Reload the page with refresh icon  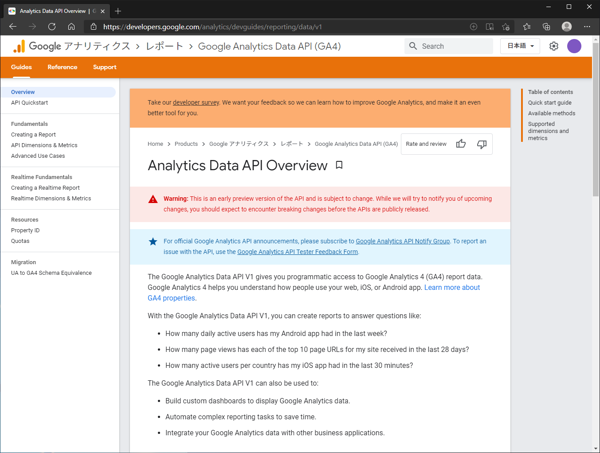(52, 26)
